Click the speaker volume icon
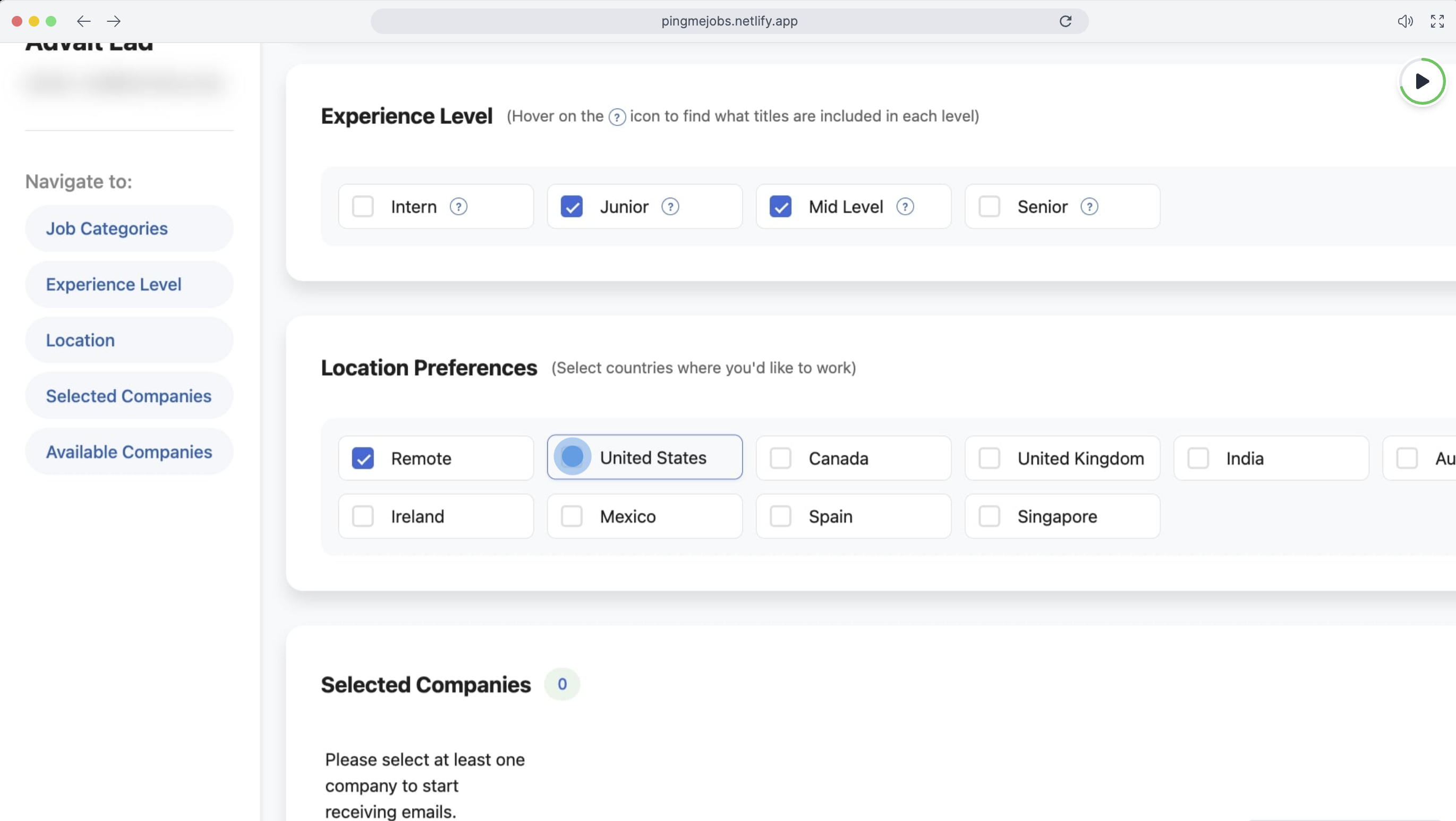Viewport: 1456px width, 821px height. pos(1405,21)
